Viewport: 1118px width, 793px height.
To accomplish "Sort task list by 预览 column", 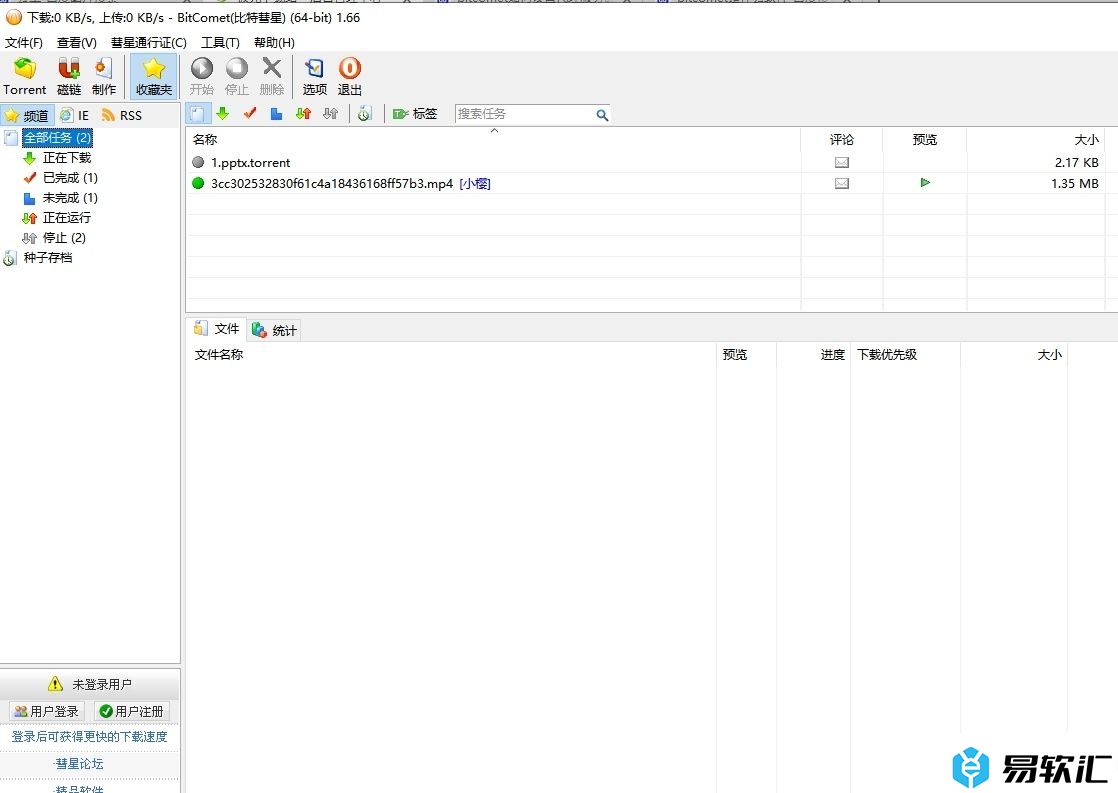I will click(x=925, y=140).
